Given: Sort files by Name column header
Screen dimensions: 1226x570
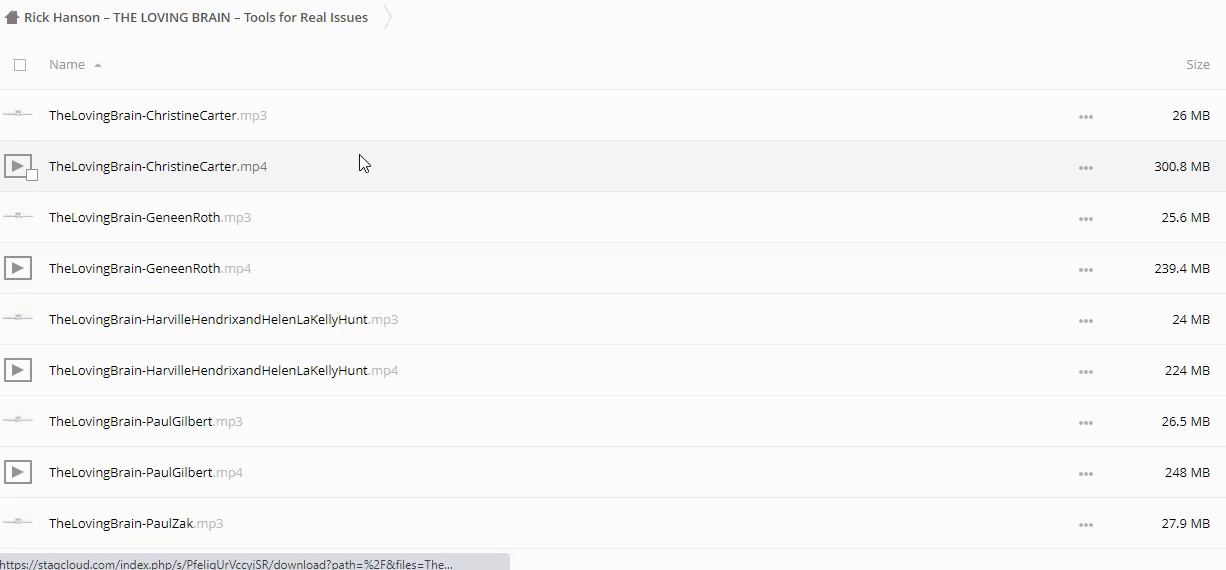Looking at the screenshot, I should [x=67, y=65].
